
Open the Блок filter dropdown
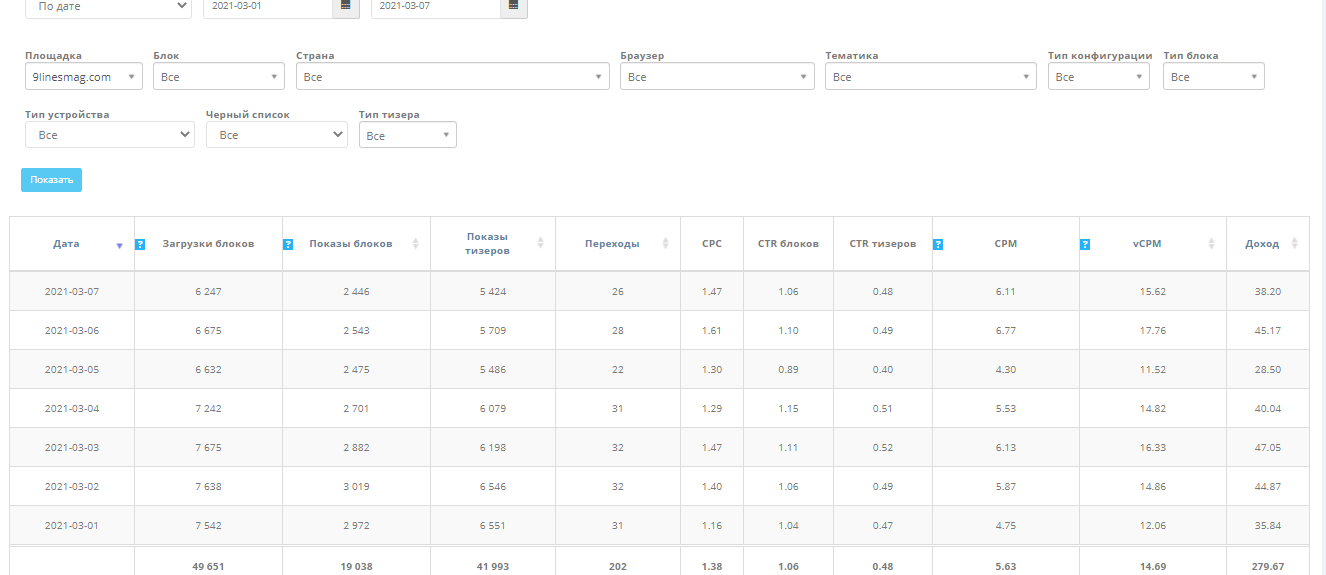pyautogui.click(x=219, y=77)
